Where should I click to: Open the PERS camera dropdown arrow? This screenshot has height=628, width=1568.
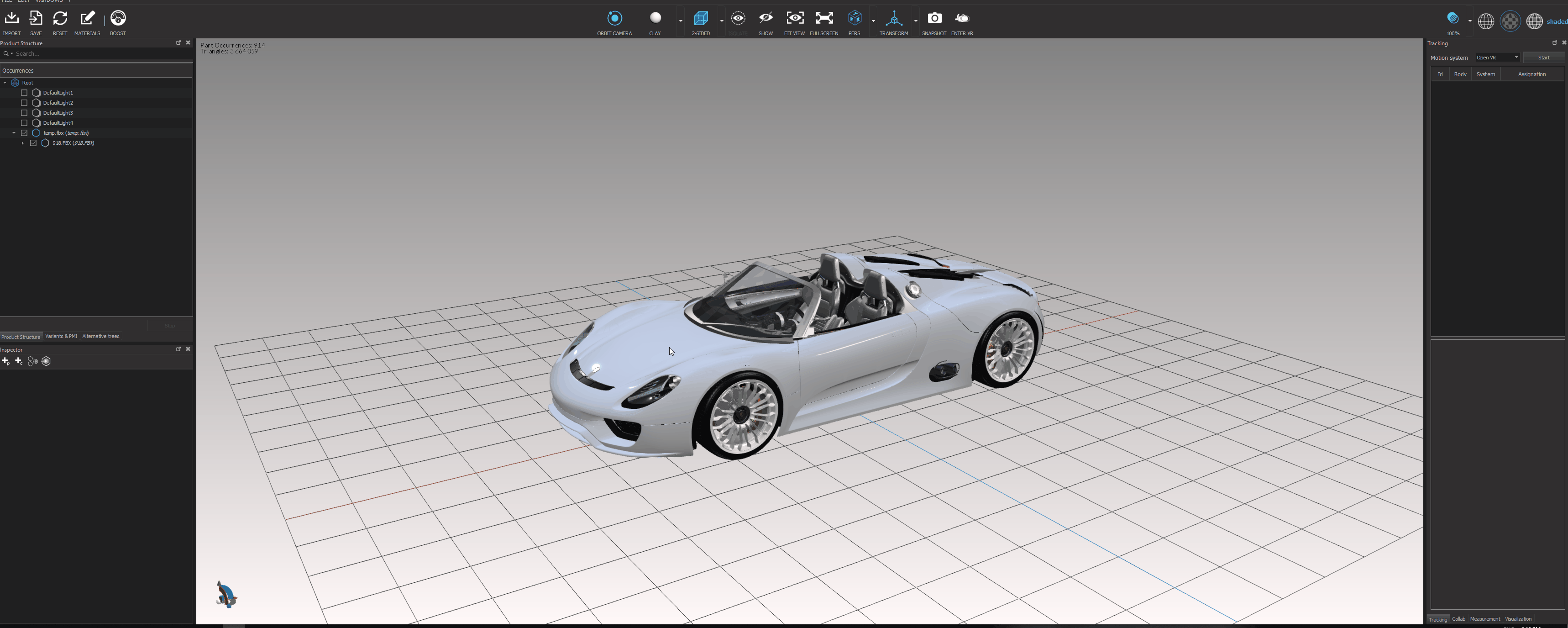tap(873, 21)
